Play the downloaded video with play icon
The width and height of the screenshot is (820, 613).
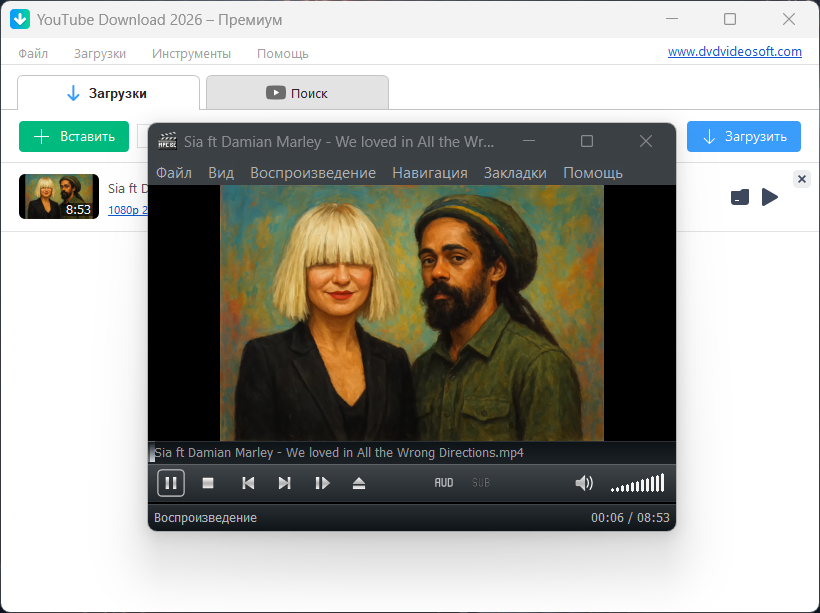point(770,197)
